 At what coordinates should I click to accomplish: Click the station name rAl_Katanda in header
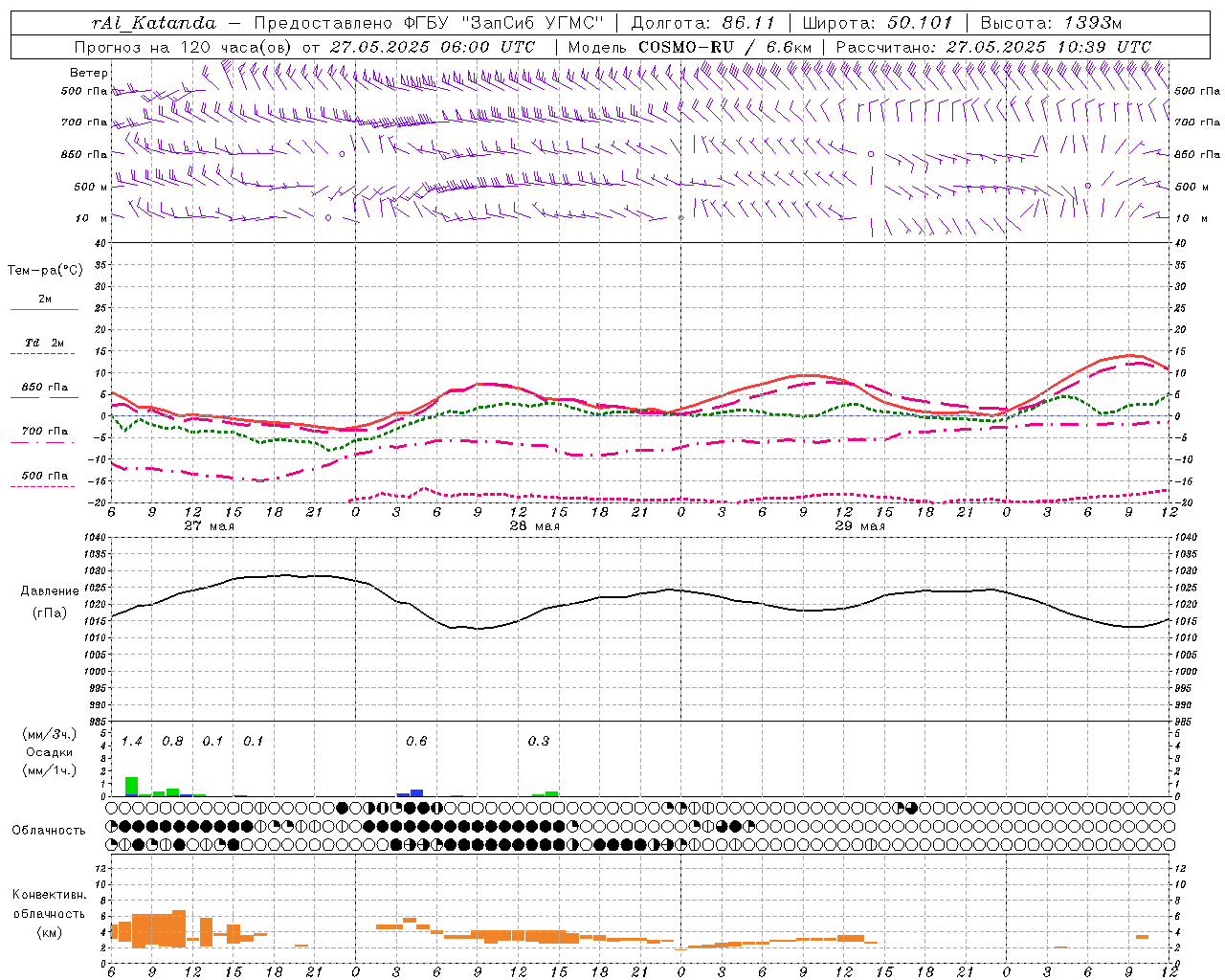click(154, 23)
